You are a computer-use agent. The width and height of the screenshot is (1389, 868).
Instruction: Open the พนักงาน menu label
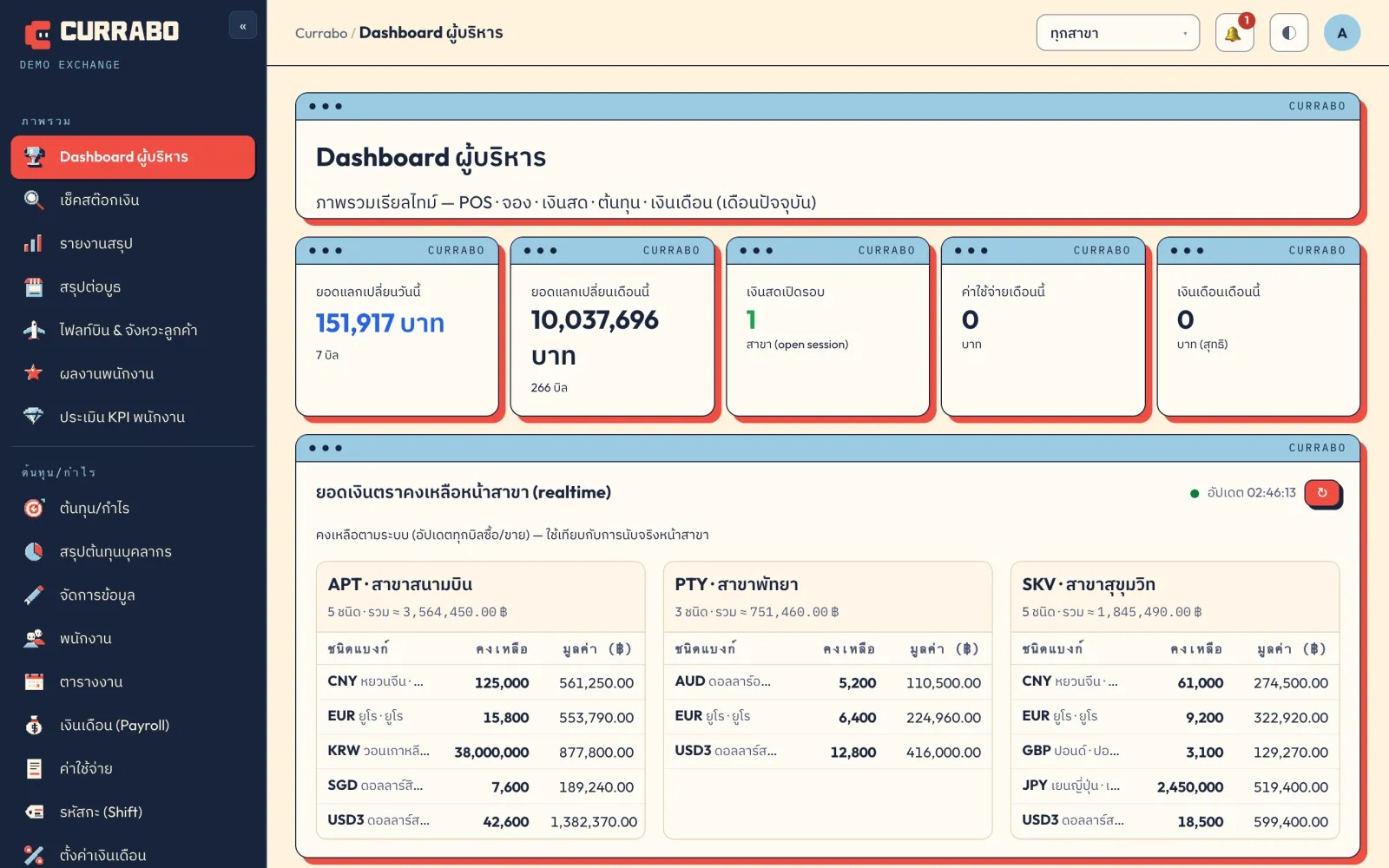86,638
